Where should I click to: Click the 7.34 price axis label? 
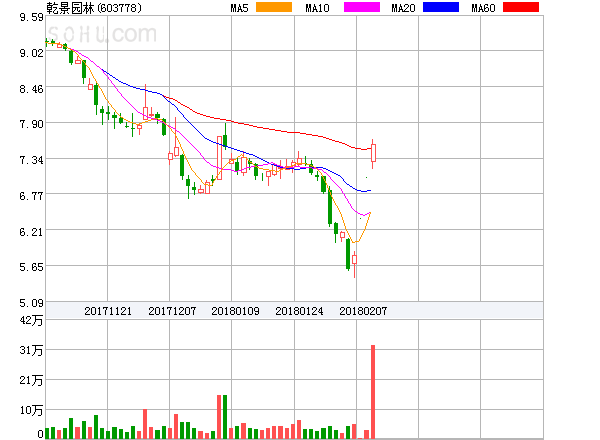pyautogui.click(x=31, y=160)
